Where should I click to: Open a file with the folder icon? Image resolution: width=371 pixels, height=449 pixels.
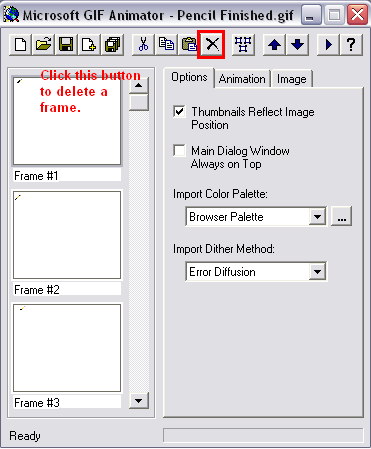pyautogui.click(x=43, y=44)
